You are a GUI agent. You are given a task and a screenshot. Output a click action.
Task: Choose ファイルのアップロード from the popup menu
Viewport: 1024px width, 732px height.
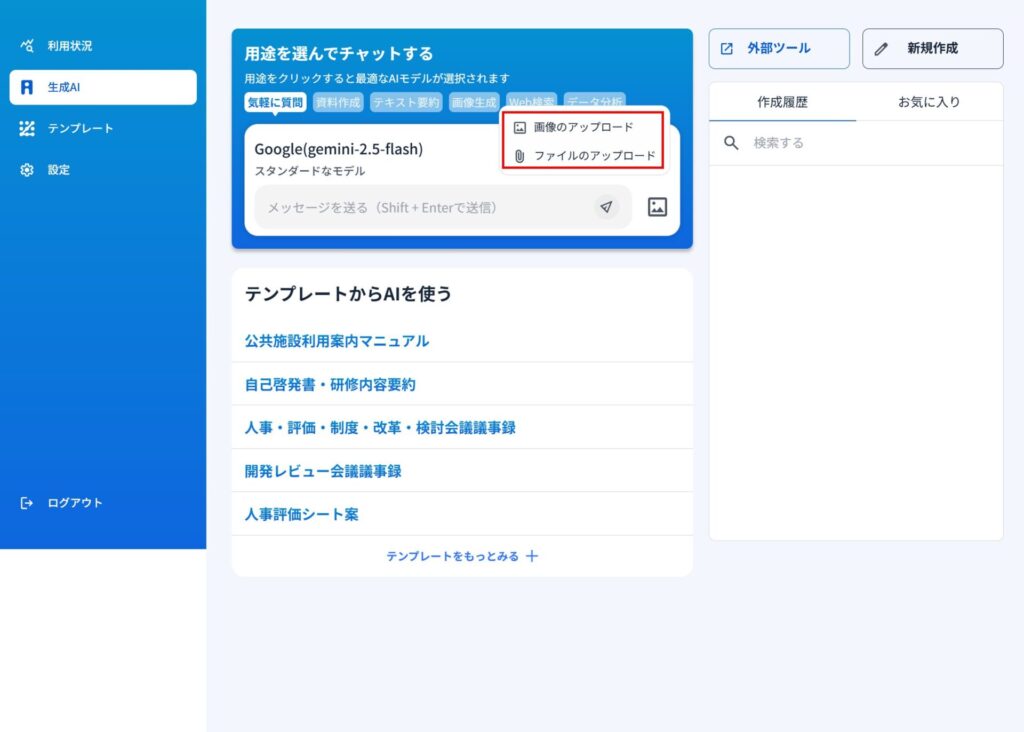(x=593, y=156)
